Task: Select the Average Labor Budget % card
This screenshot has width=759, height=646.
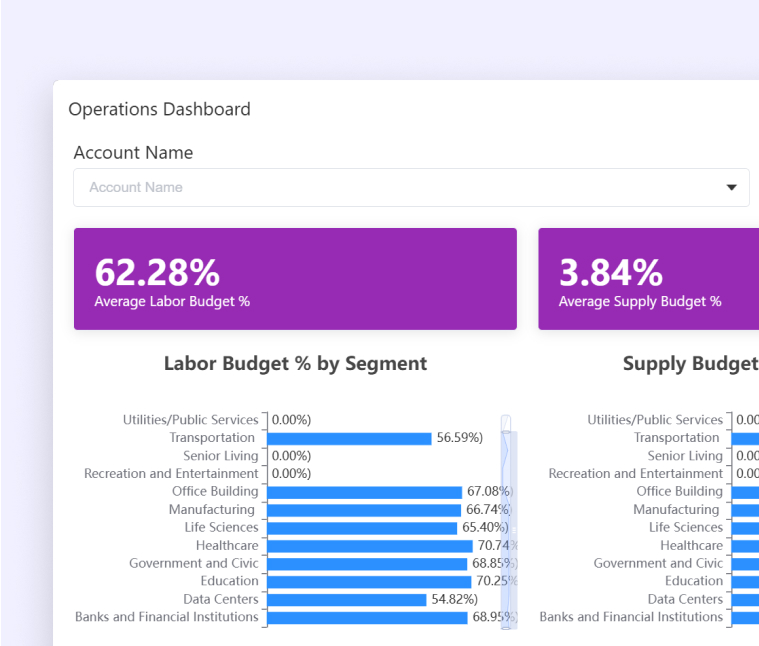Action: (295, 279)
